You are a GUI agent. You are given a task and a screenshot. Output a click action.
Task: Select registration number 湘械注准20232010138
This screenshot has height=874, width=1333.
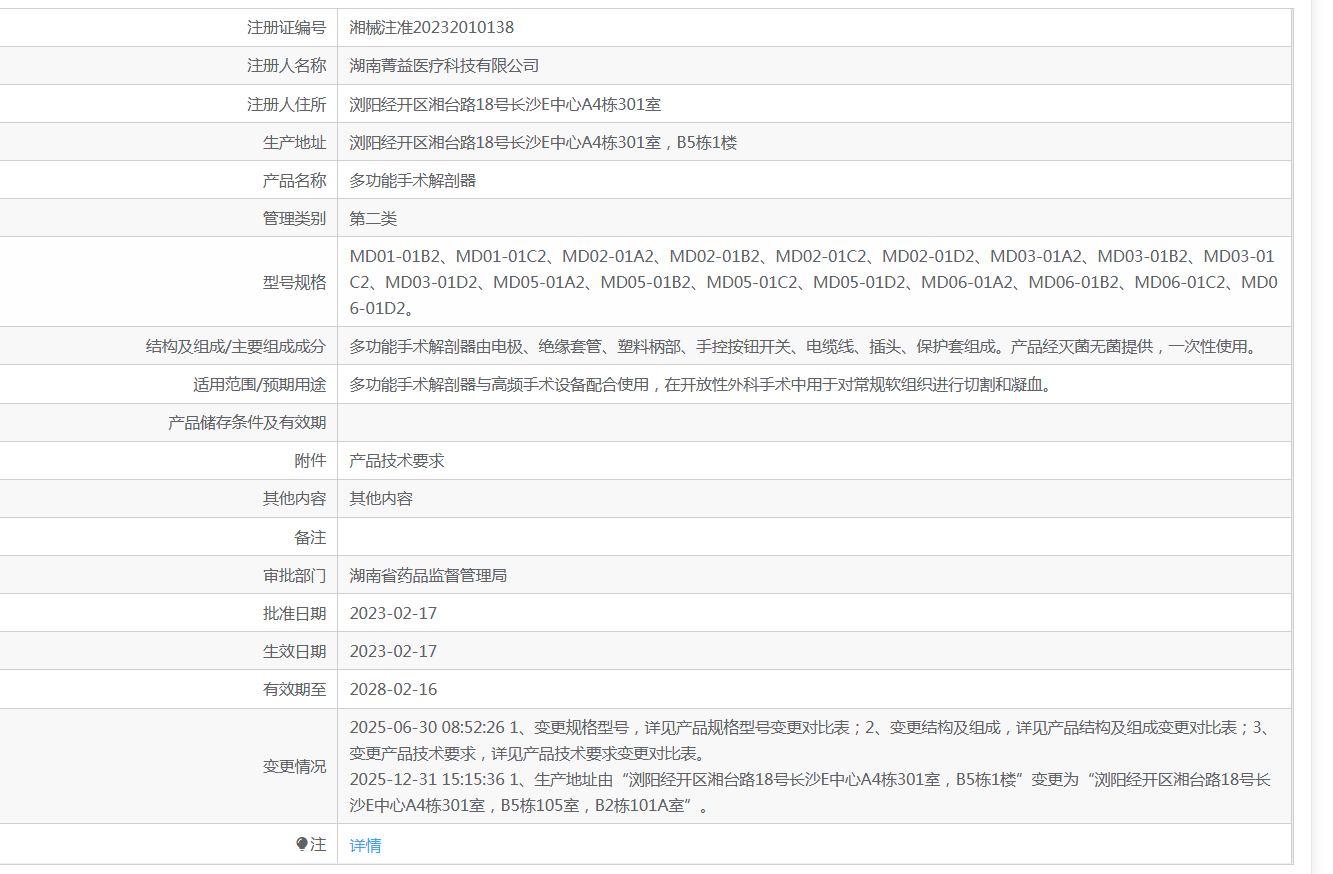coord(431,28)
